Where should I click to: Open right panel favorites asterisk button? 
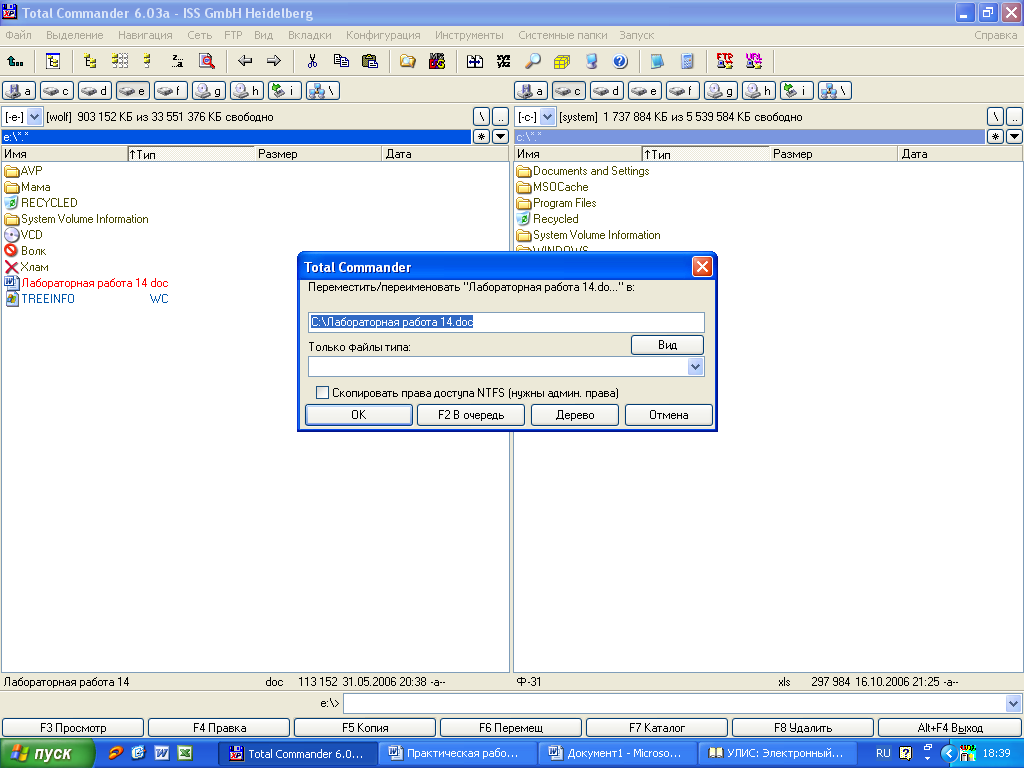click(995, 136)
